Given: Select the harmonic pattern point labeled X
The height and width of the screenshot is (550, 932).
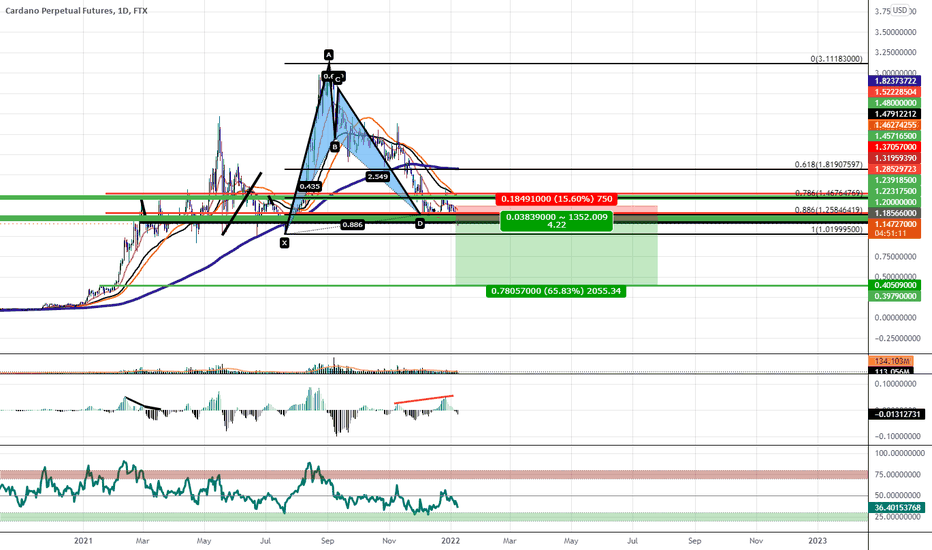Looking at the screenshot, I should click(x=285, y=243).
